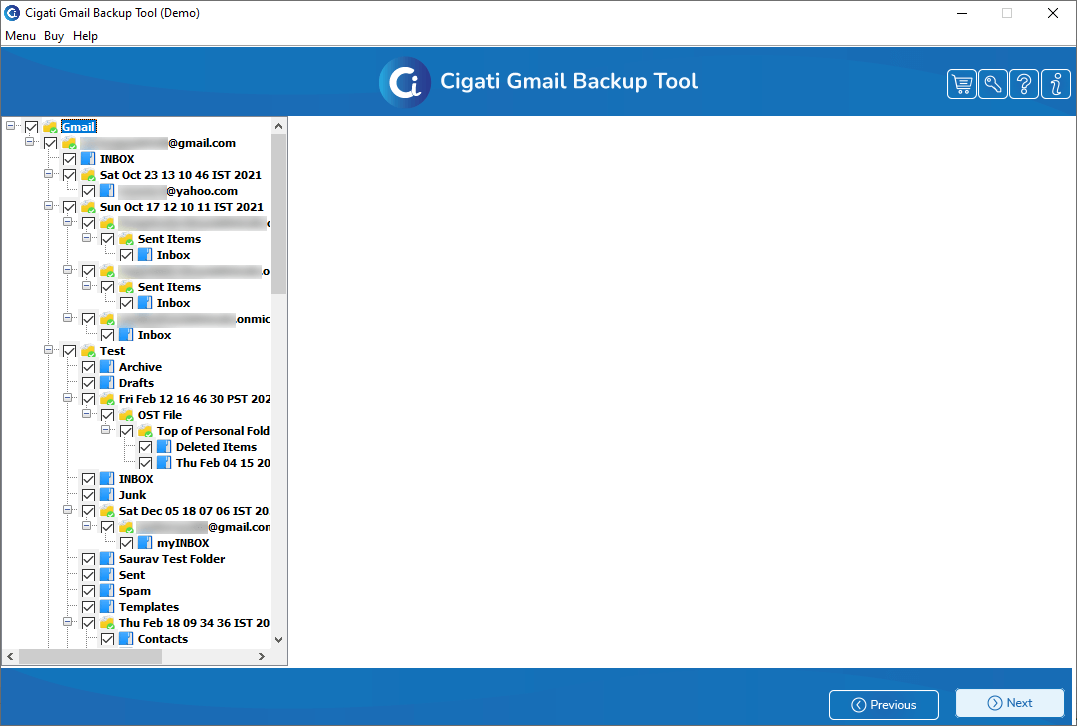Image resolution: width=1077 pixels, height=726 pixels.
Task: Uncheck the Gmail root checkbox
Action: [32, 127]
